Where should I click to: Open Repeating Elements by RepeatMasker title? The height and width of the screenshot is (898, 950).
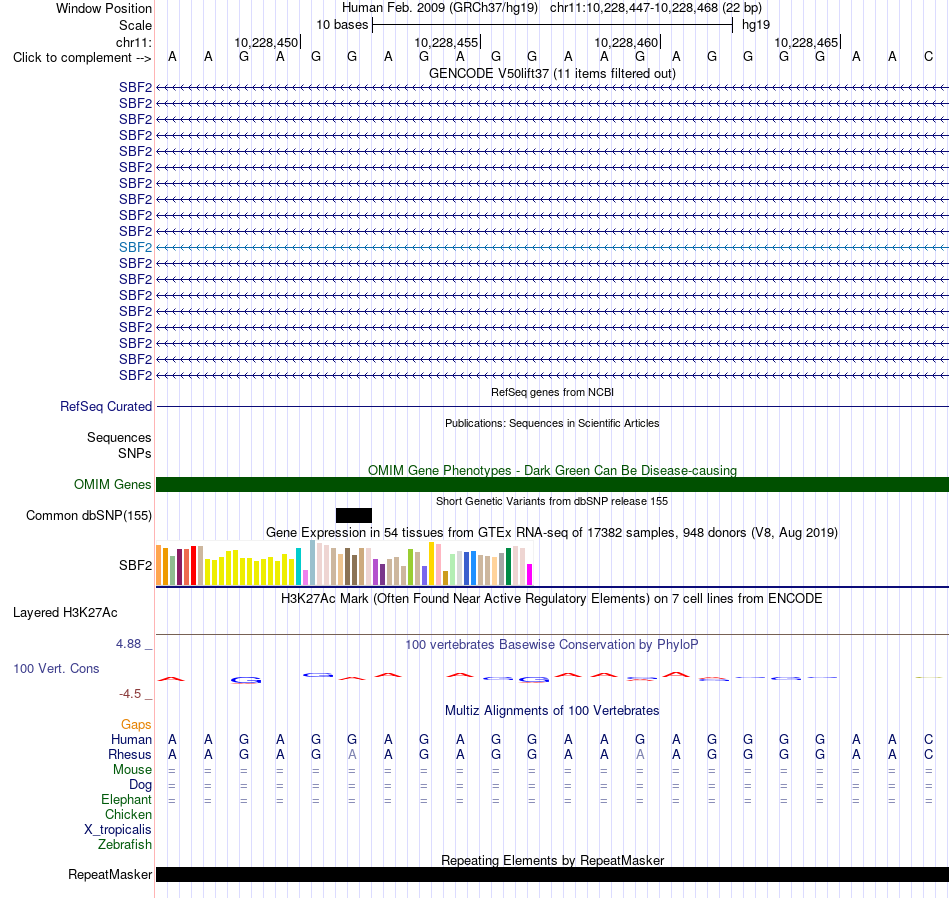[552, 860]
